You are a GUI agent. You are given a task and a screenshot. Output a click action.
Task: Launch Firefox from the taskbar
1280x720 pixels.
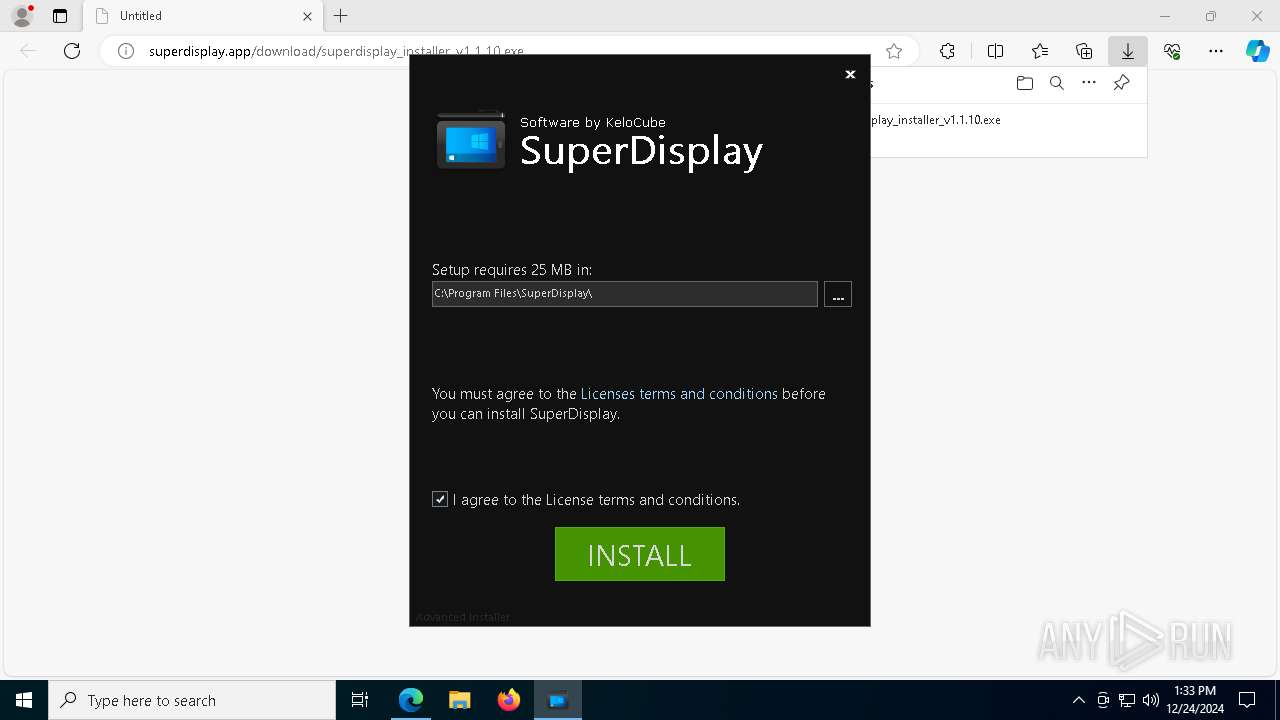(509, 700)
